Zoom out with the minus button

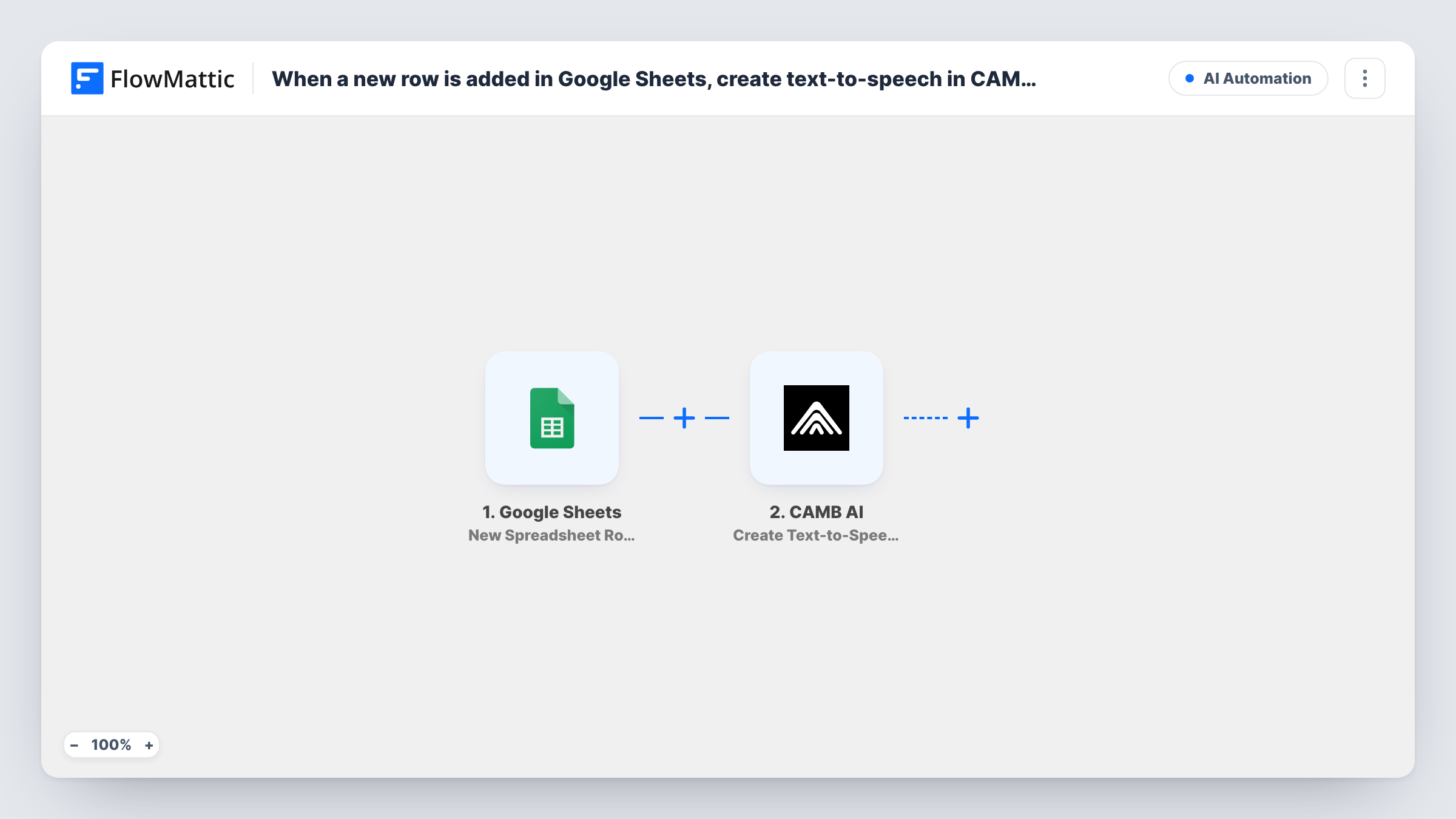74,746
